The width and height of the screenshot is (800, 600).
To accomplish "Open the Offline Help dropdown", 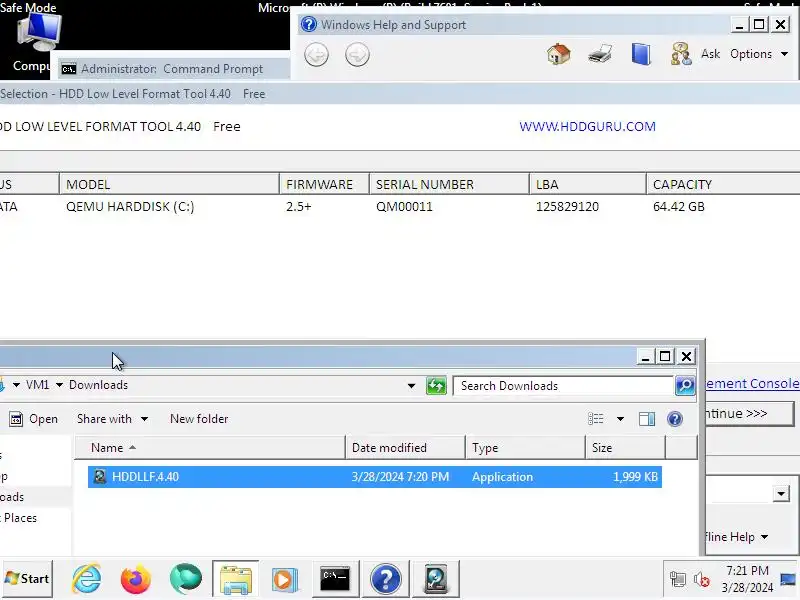I will (x=737, y=537).
